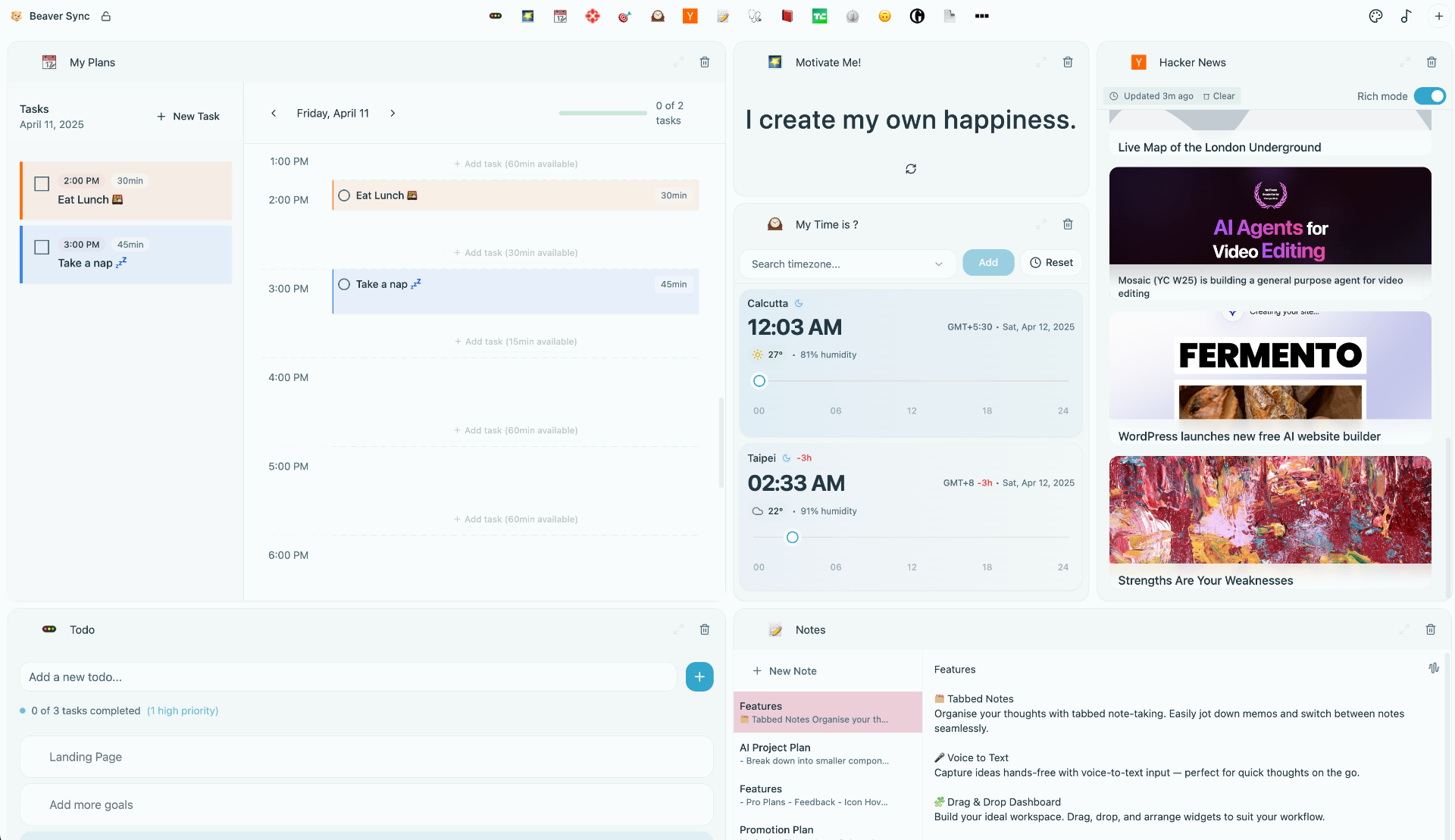Click the blue plus add todo button

point(699,676)
